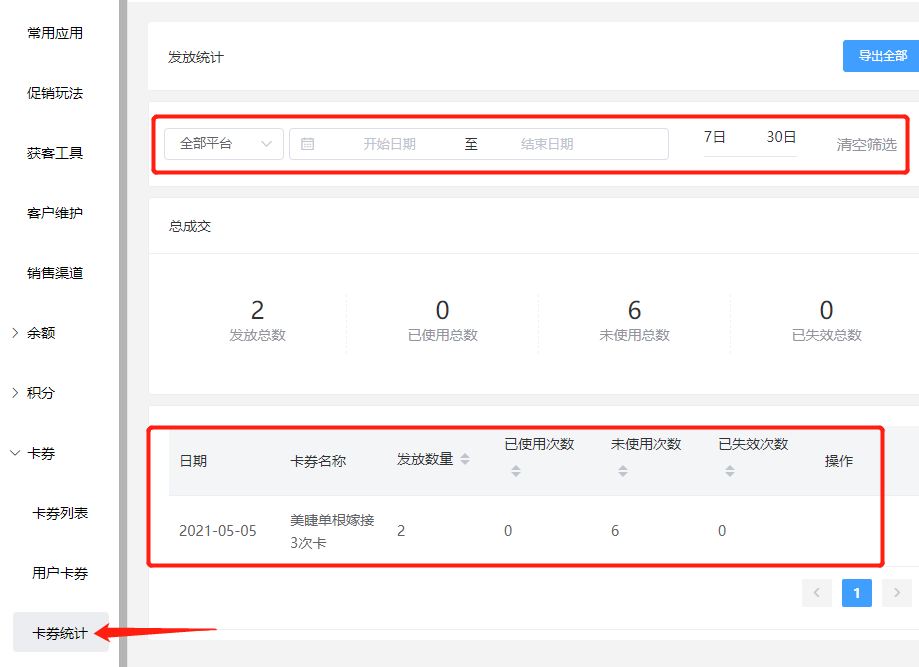Select page 1 in pagination
Image resolution: width=919 pixels, height=667 pixels.
[856, 593]
